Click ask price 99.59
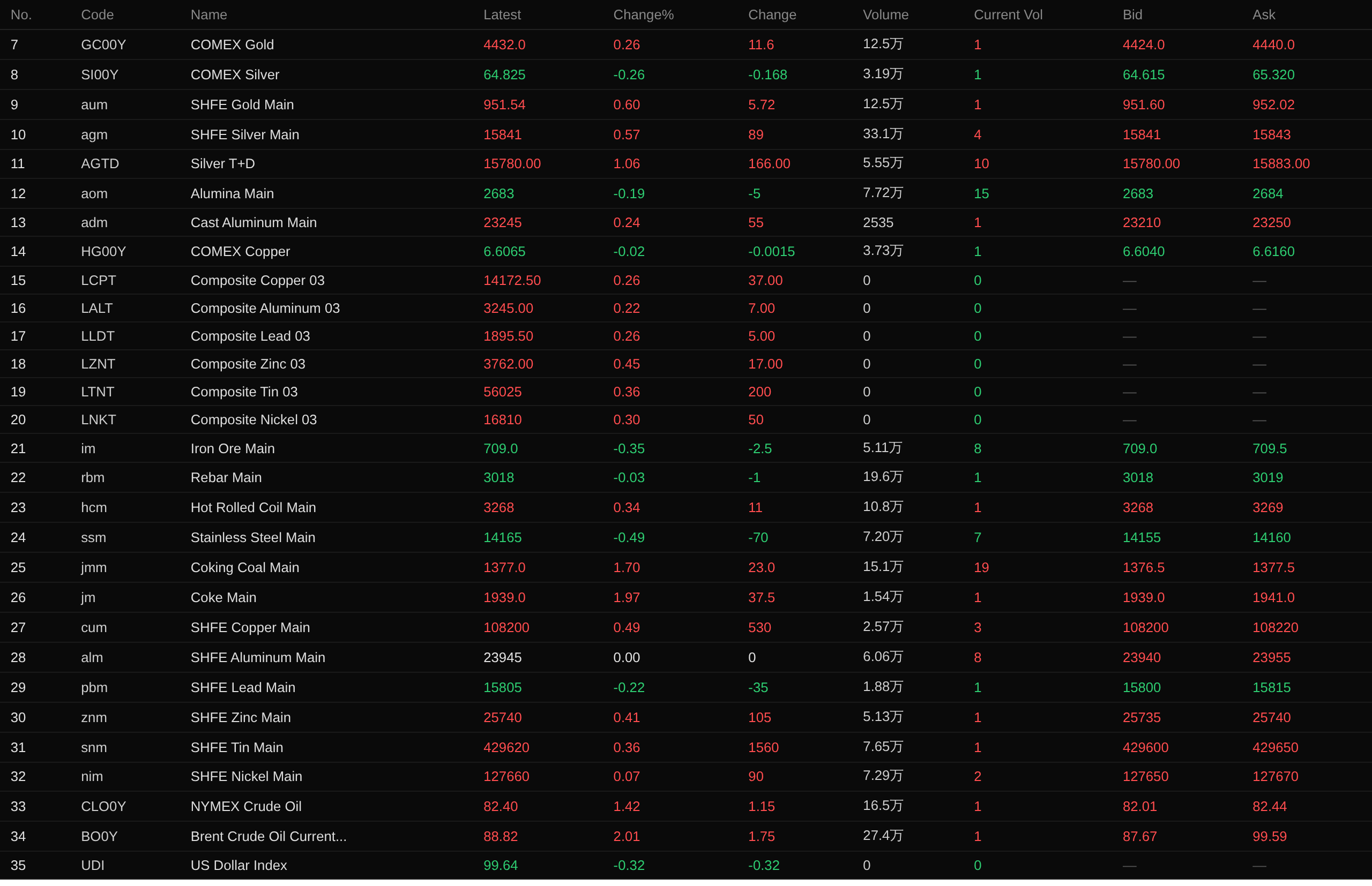1372x886 pixels. [x=1270, y=837]
